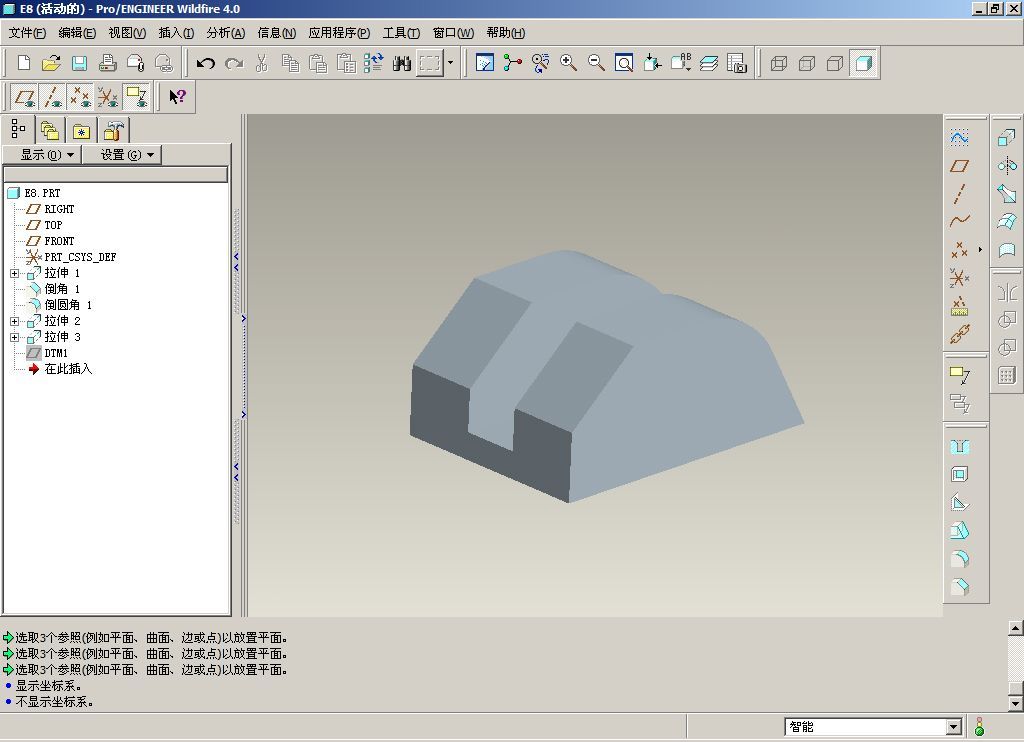This screenshot has height=742, width=1024.
Task: Open the 视图 menu
Action: (x=127, y=33)
